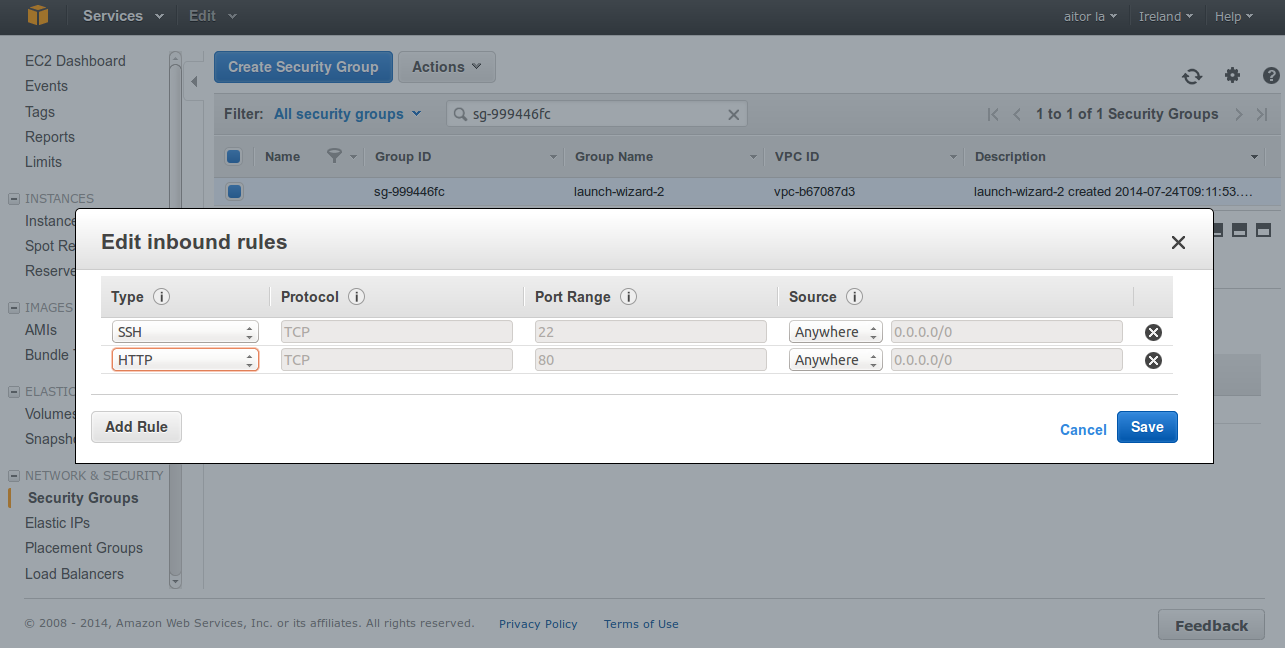
Task: Open the Ireland region menu
Action: click(x=1166, y=16)
